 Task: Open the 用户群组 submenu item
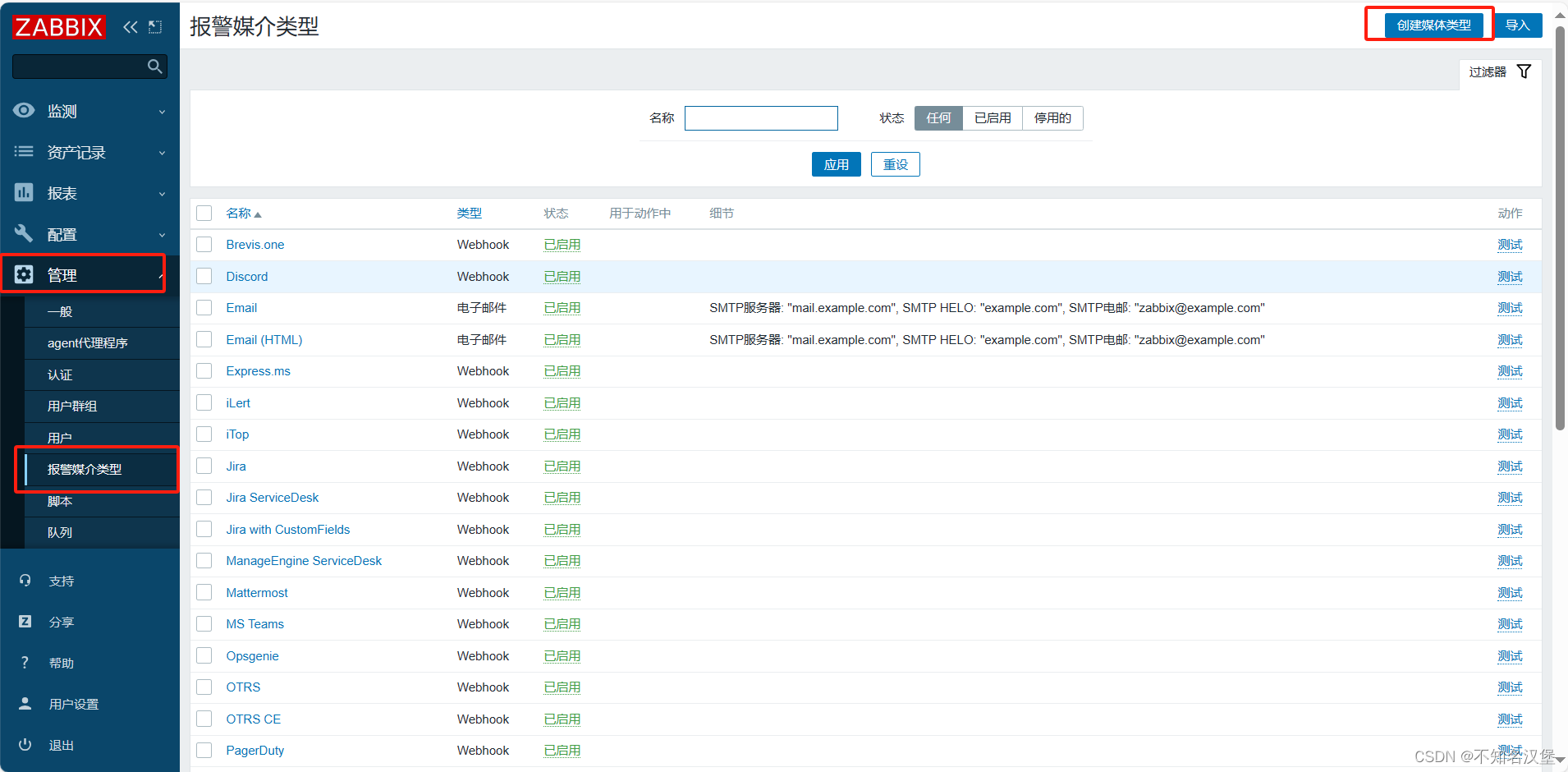pos(102,407)
